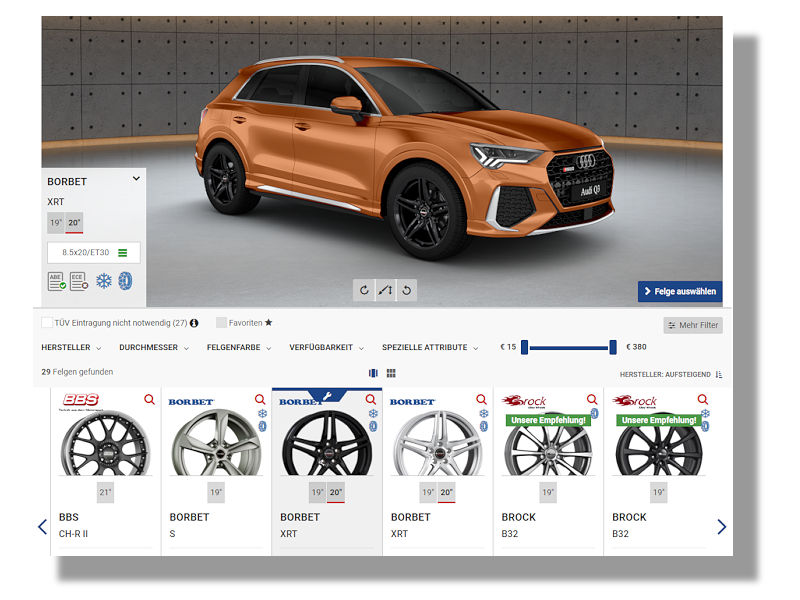
Task: Open the Mehr Filter options
Action: [x=693, y=325]
